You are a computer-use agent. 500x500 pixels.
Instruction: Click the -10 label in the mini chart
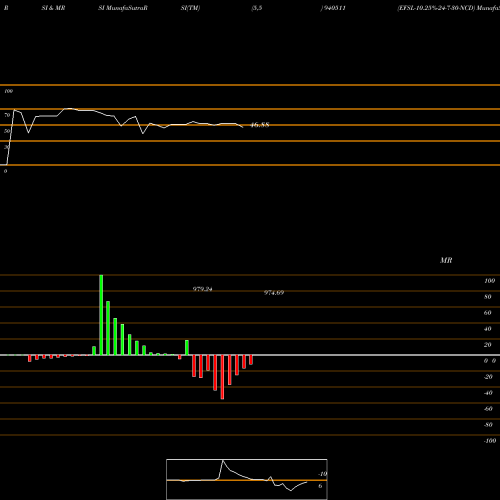click(x=322, y=474)
